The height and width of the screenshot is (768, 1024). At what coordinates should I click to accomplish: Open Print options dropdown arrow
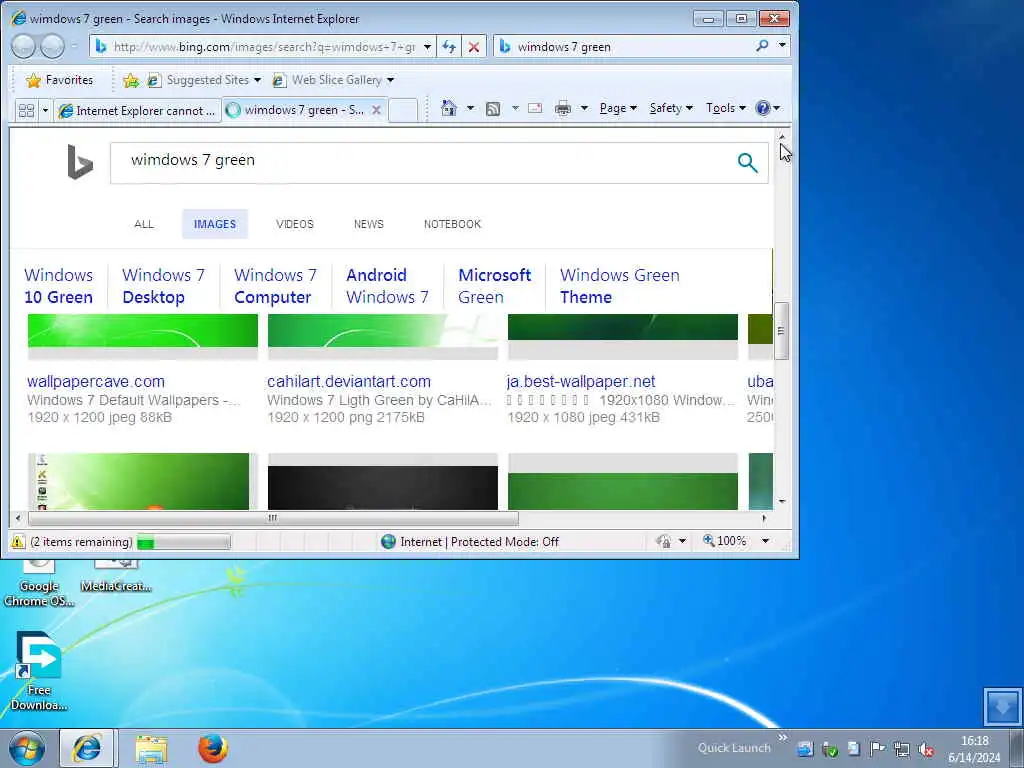click(584, 108)
